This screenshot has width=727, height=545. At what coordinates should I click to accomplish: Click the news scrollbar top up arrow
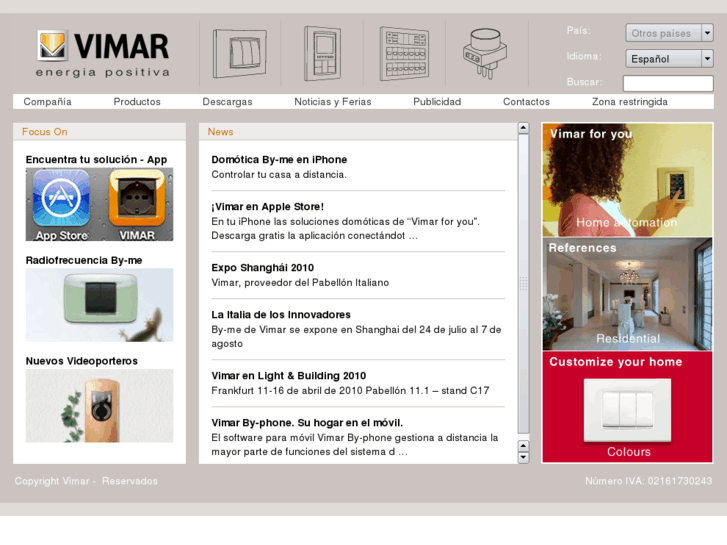523,128
